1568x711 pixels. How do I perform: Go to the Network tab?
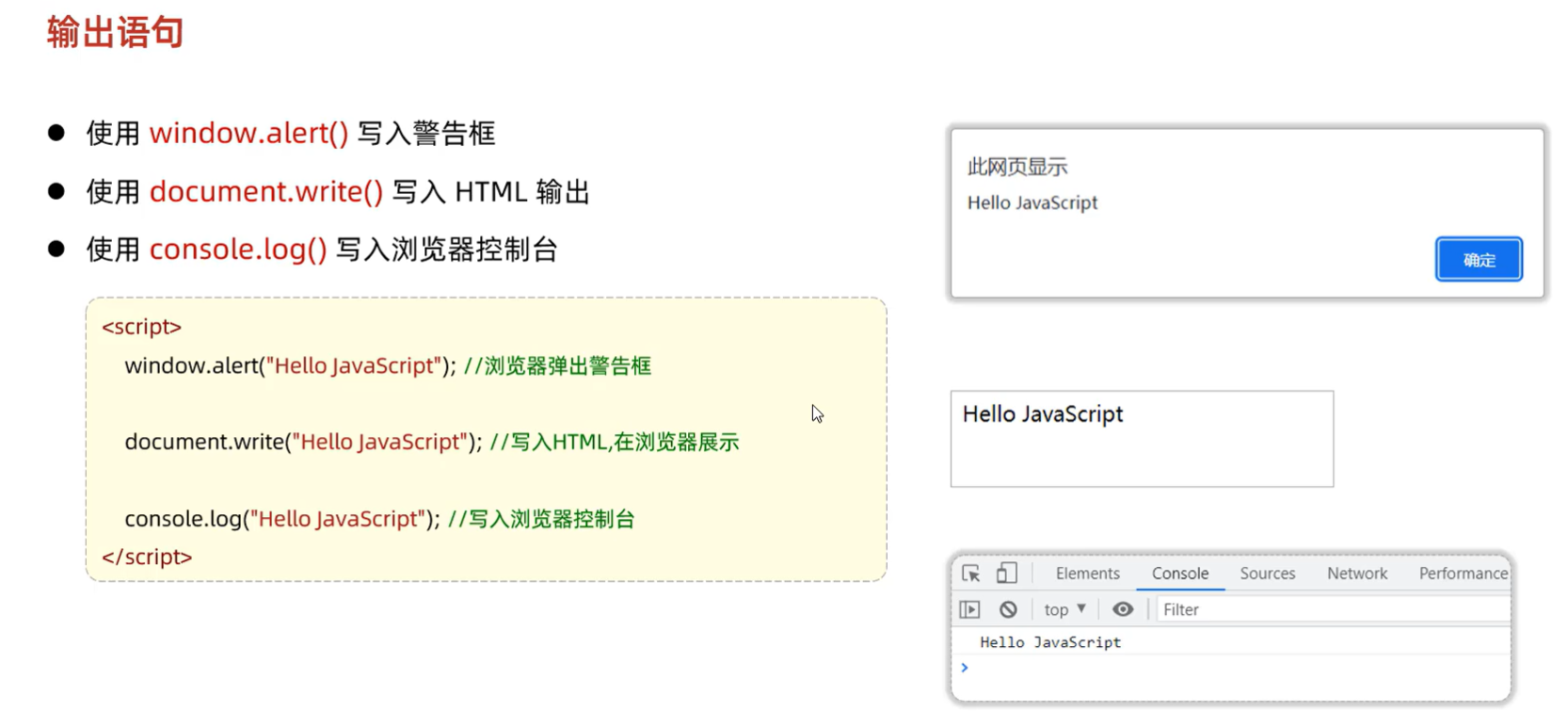(x=1356, y=574)
